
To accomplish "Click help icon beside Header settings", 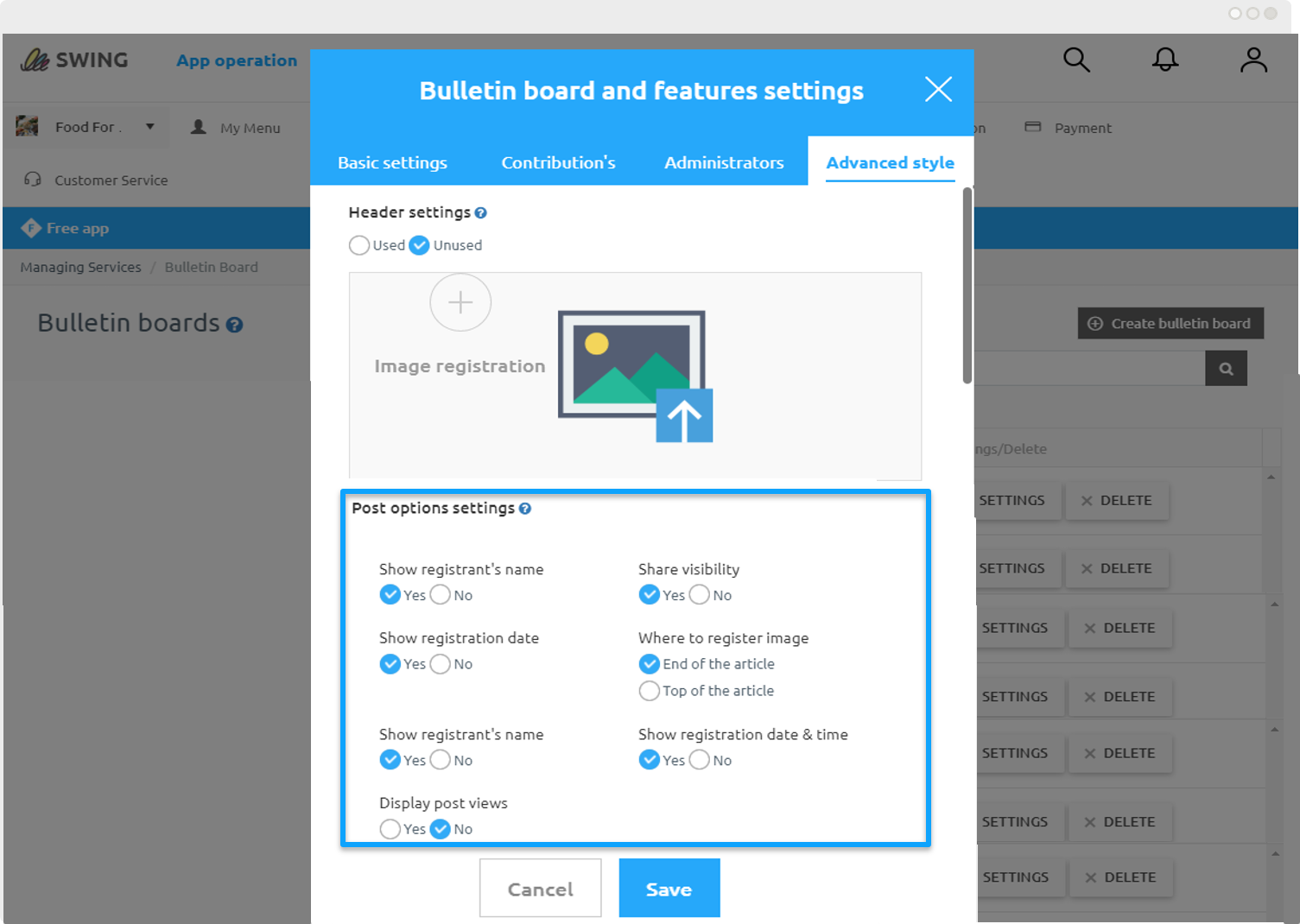I will [481, 212].
